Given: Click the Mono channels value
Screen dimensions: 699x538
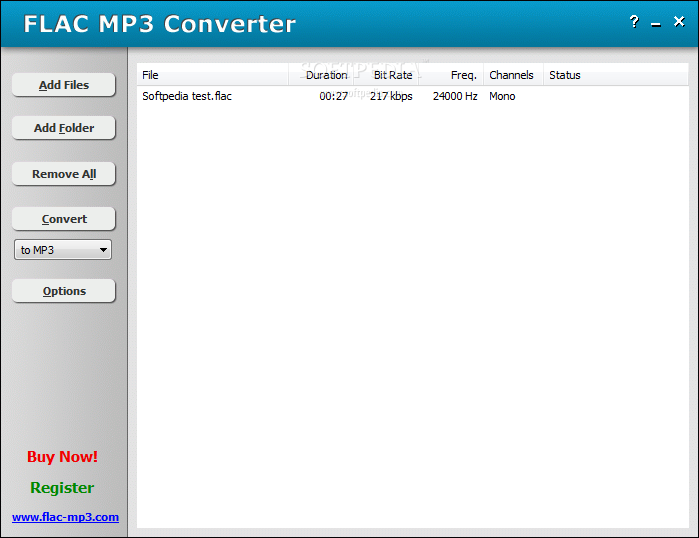Looking at the screenshot, I should (502, 96).
